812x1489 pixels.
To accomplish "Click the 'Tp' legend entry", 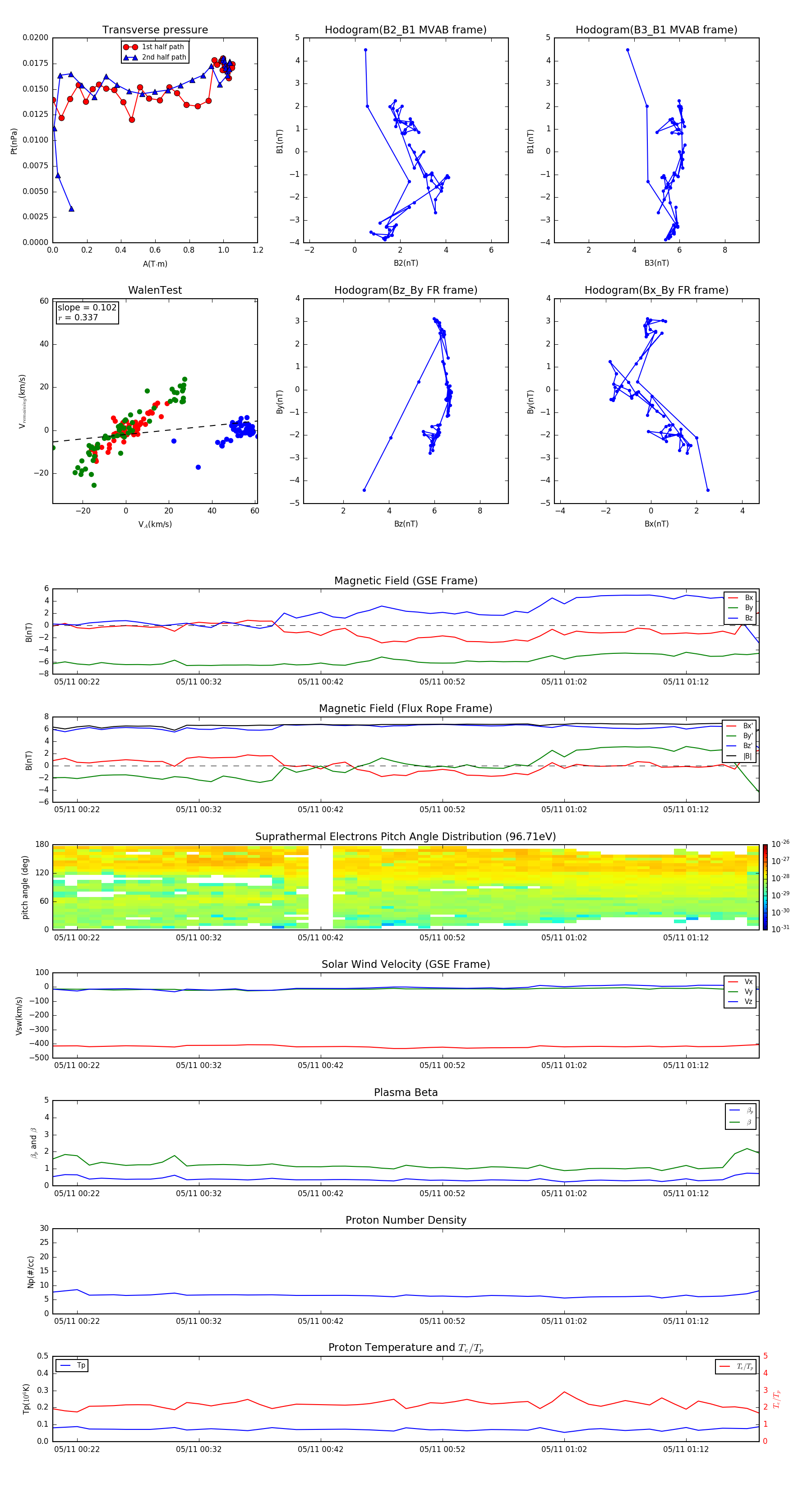I will (72, 1365).
